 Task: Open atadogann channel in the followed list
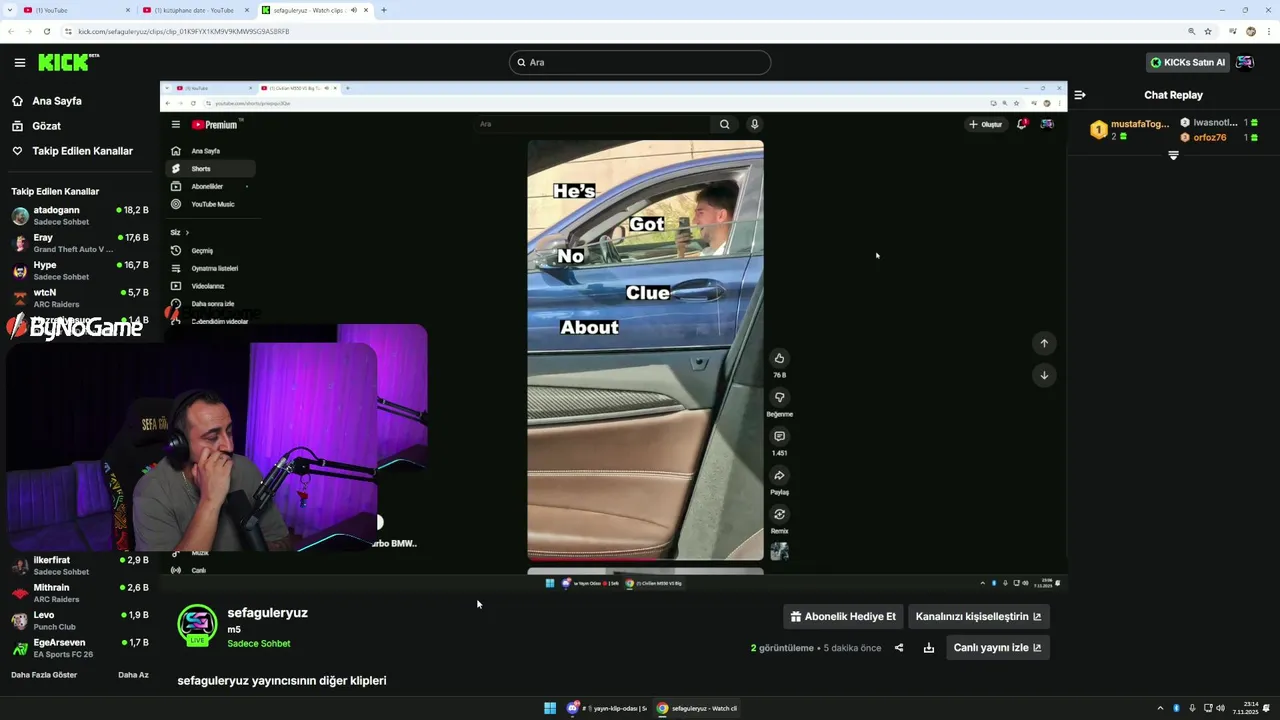point(80,216)
